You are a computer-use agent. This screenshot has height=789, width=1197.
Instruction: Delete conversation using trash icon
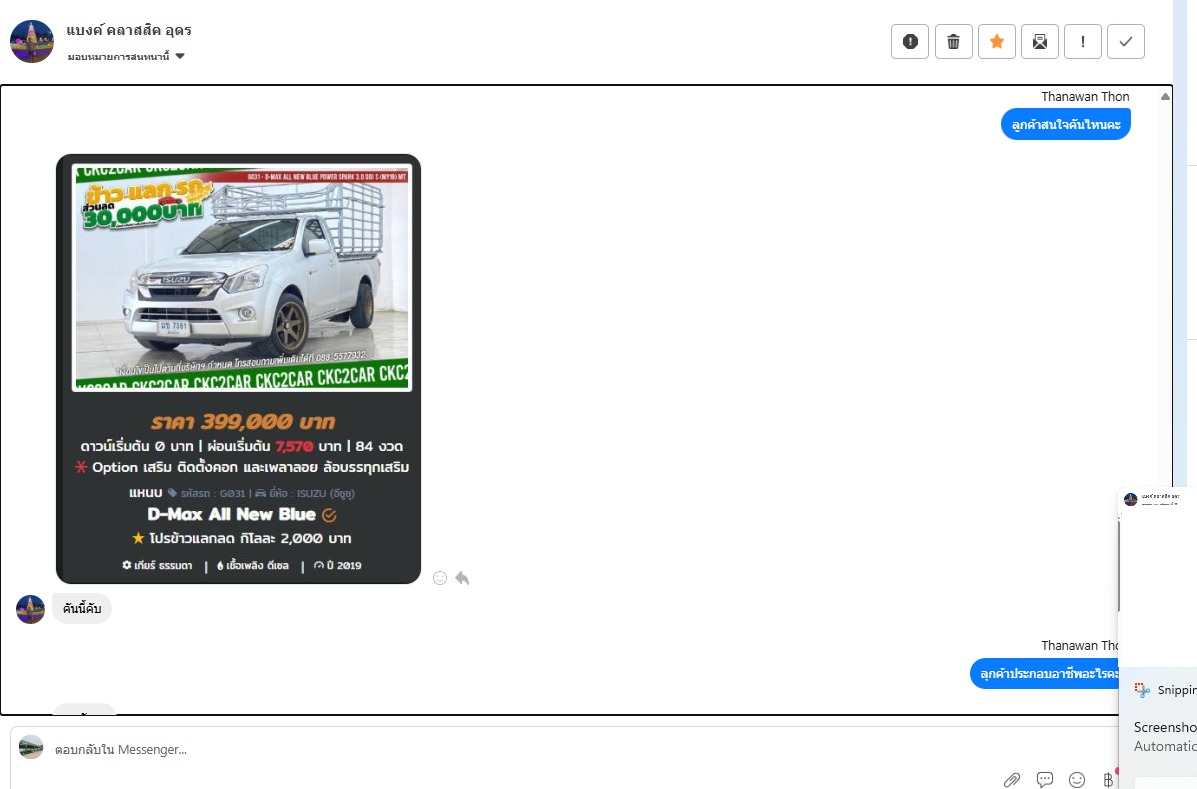[953, 41]
